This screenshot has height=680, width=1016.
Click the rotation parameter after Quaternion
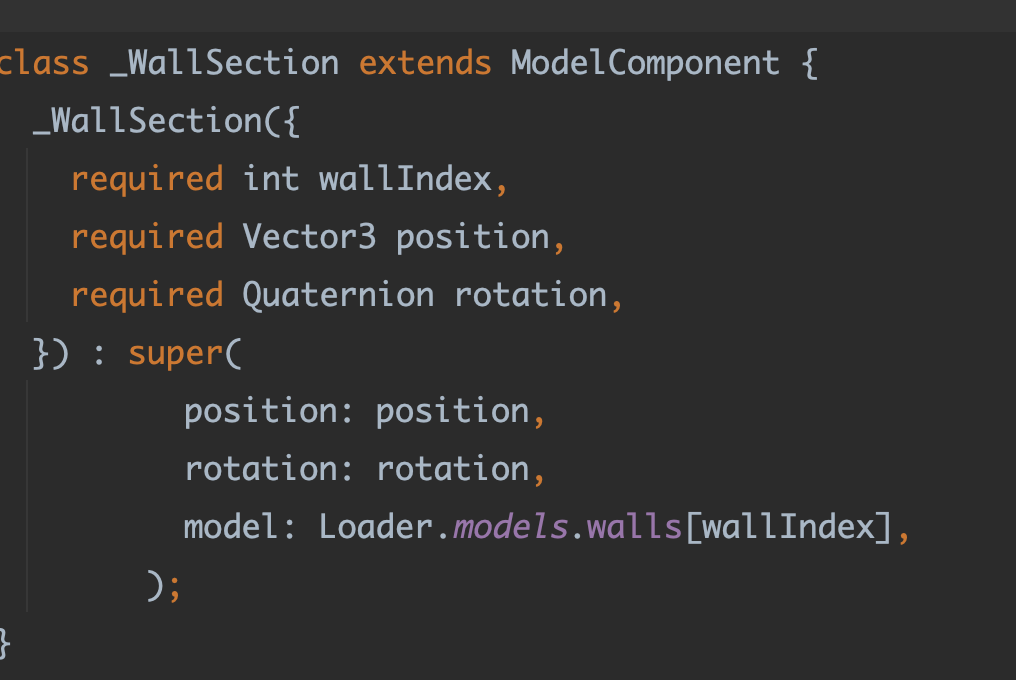[530, 295]
